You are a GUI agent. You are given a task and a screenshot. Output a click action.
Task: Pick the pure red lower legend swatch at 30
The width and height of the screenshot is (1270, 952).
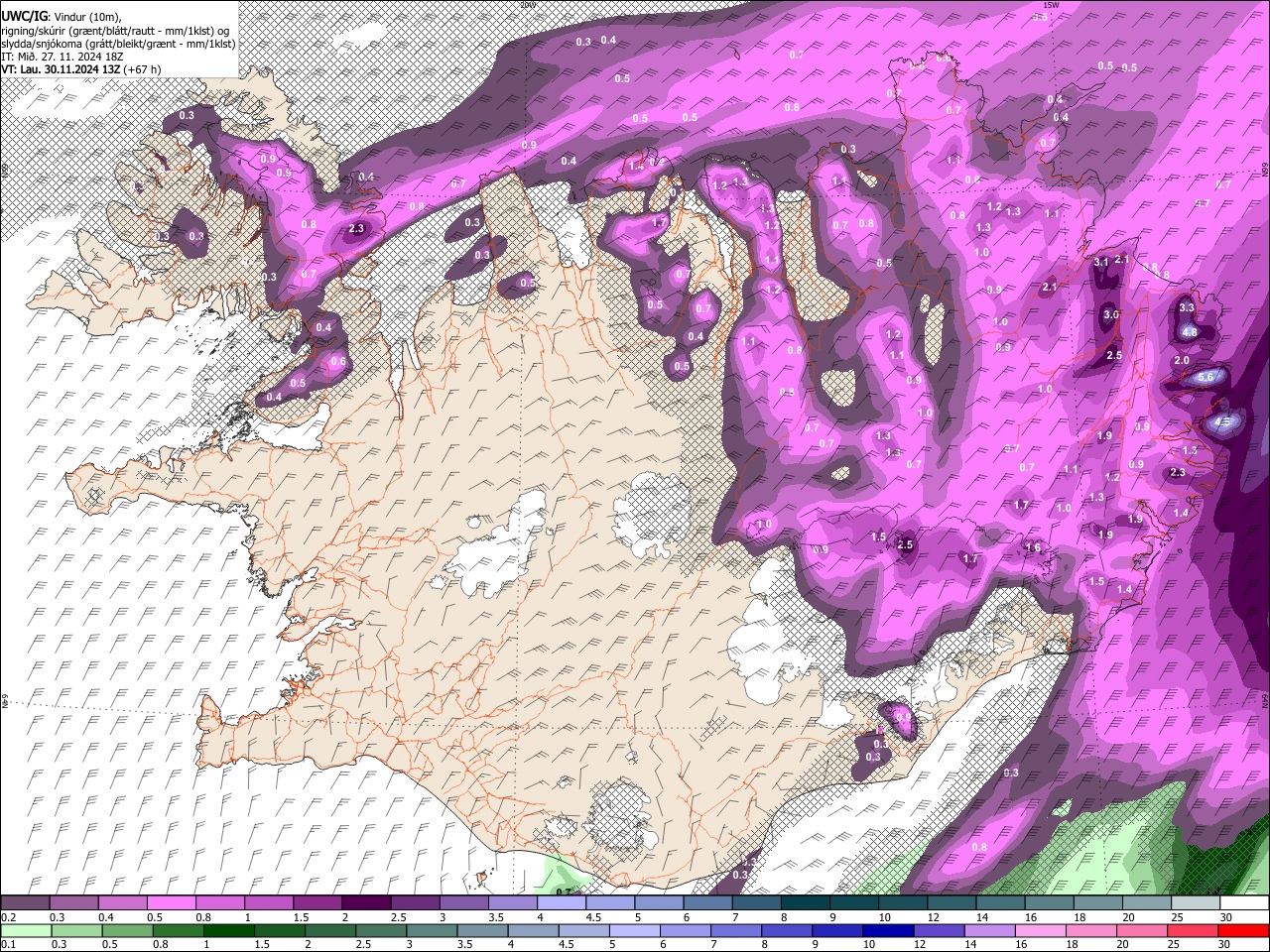pos(1243,931)
